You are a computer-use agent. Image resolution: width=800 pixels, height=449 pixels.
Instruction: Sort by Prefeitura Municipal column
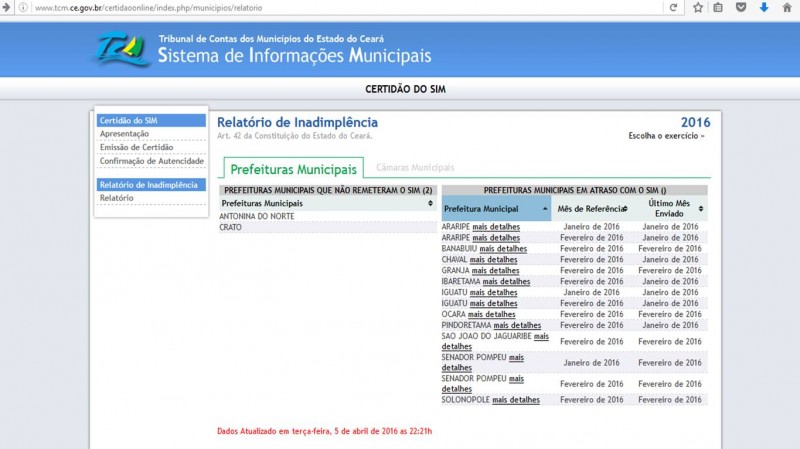495,209
